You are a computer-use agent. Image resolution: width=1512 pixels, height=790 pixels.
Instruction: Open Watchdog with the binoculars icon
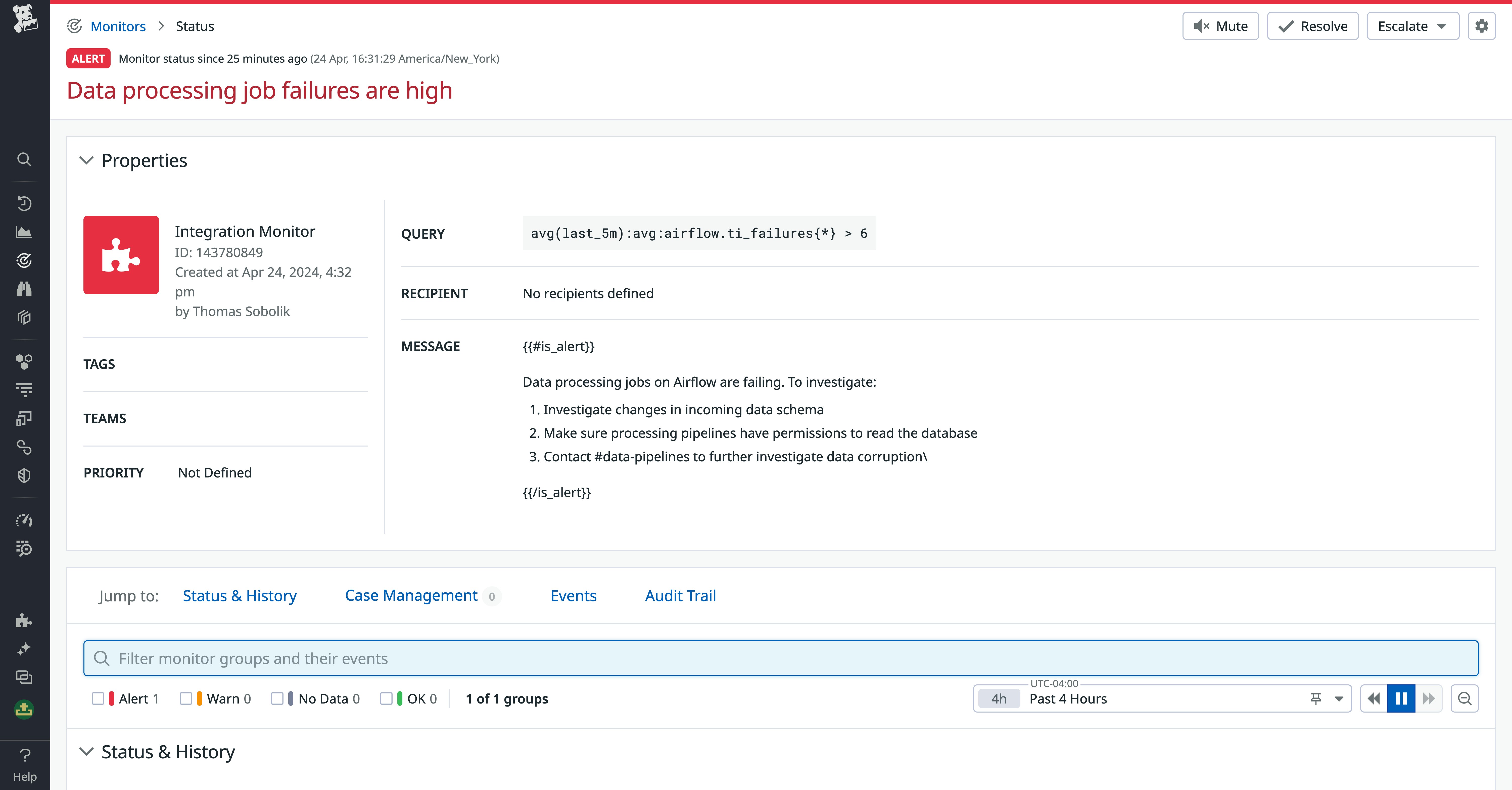pyautogui.click(x=24, y=289)
